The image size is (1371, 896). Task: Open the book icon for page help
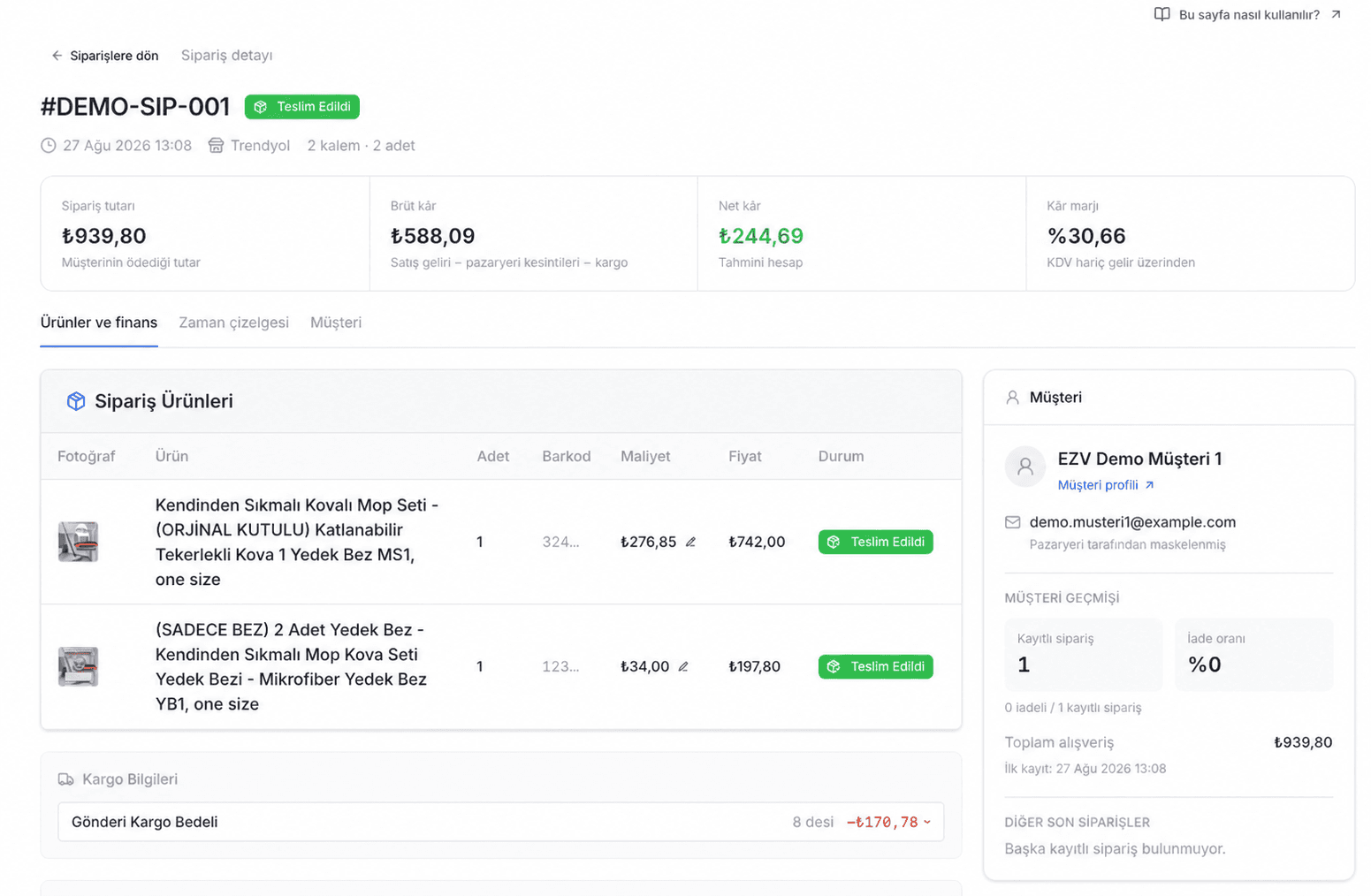[x=1162, y=14]
